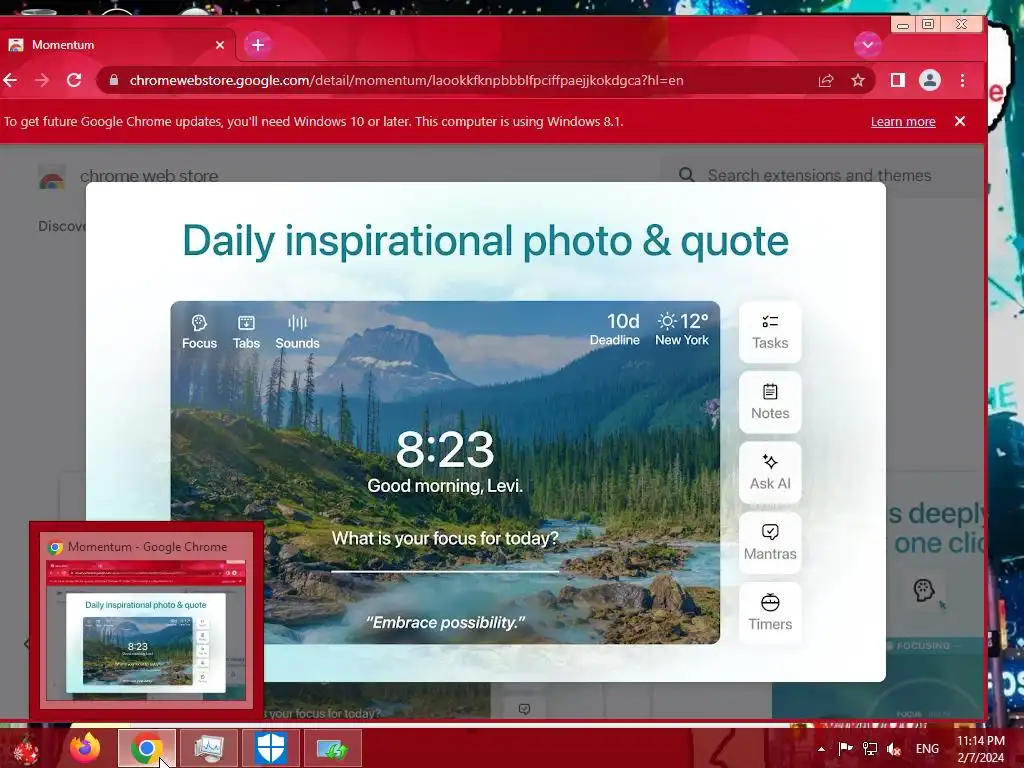
Task: Open Chrome three-dot menu
Action: coord(963,80)
